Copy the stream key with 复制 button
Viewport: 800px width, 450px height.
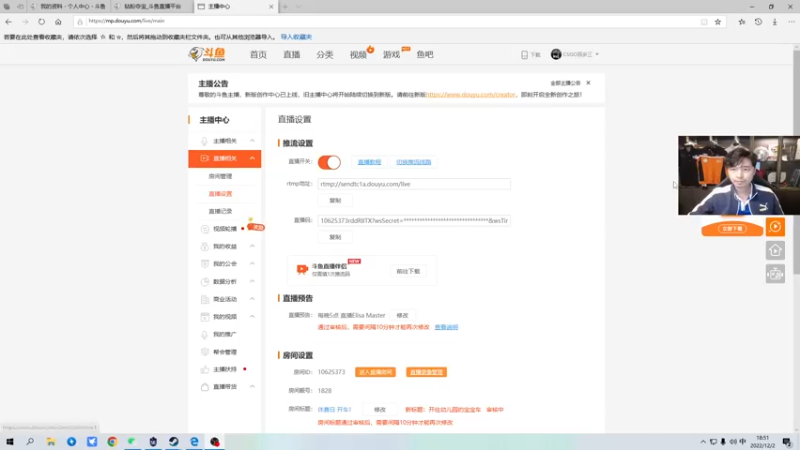pos(335,237)
